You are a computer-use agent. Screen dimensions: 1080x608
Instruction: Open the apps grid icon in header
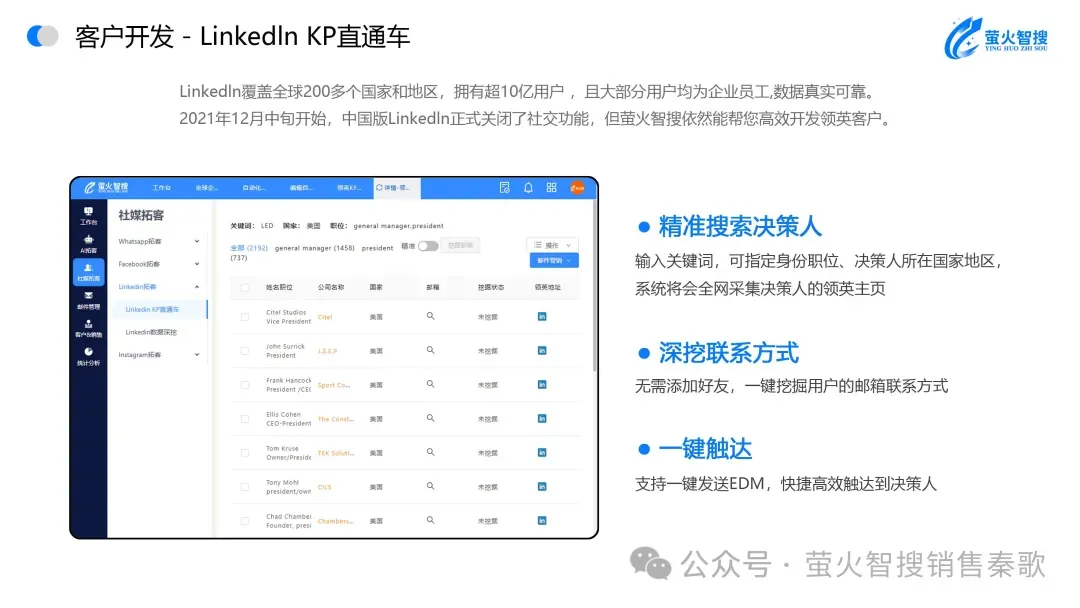coord(552,188)
